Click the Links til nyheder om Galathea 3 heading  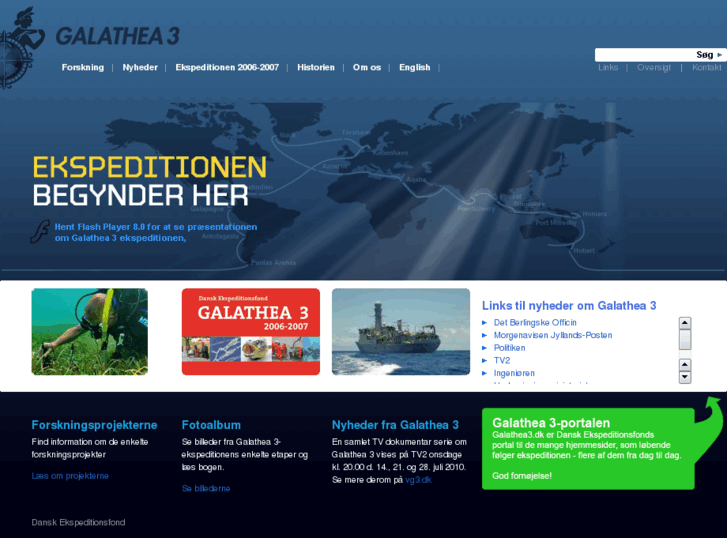click(x=569, y=306)
